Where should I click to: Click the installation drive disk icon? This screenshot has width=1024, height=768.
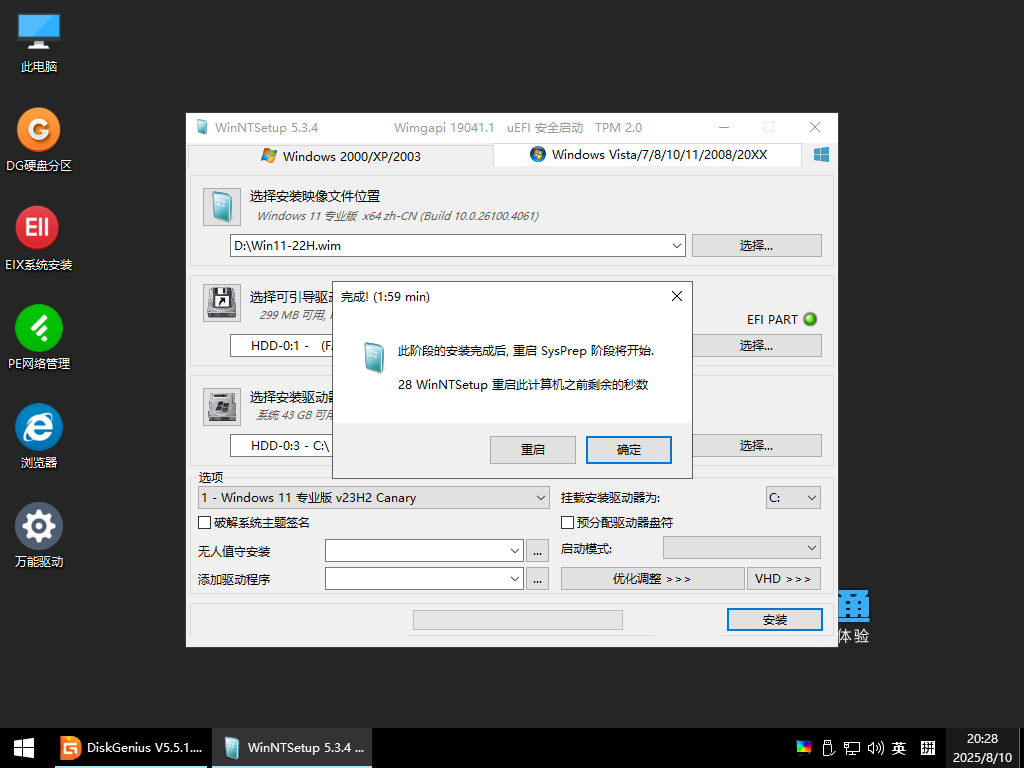(x=221, y=406)
